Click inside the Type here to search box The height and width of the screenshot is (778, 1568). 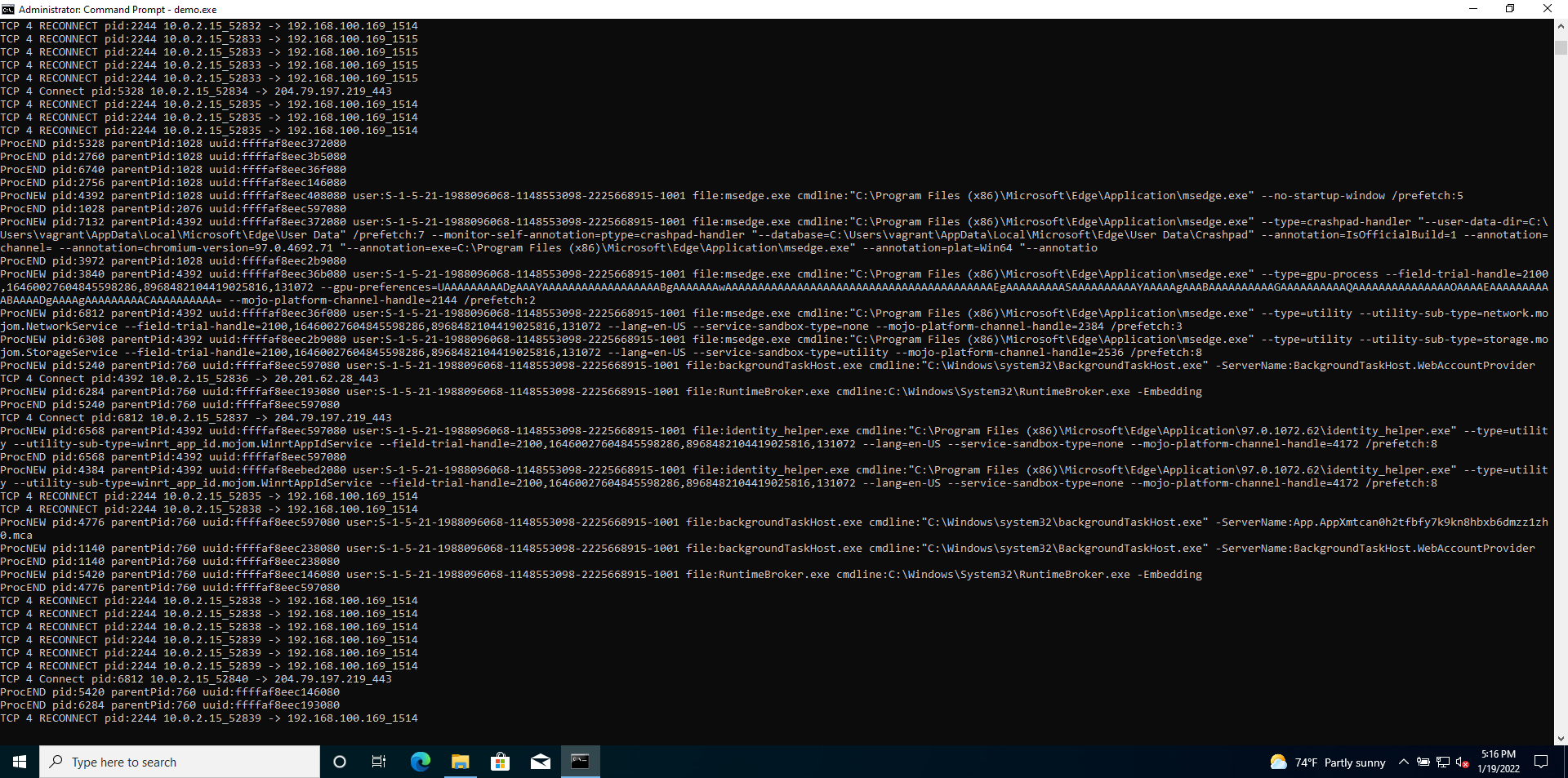click(180, 762)
